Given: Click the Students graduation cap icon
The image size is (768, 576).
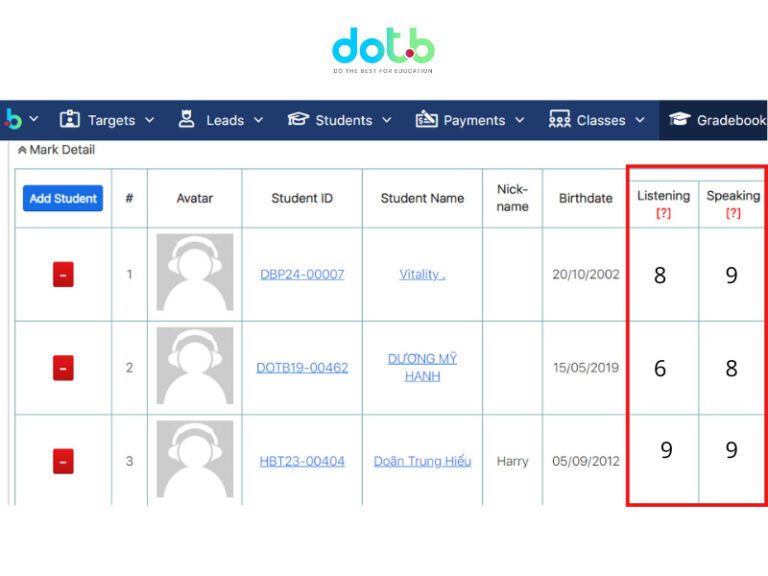Looking at the screenshot, I should tap(298, 120).
